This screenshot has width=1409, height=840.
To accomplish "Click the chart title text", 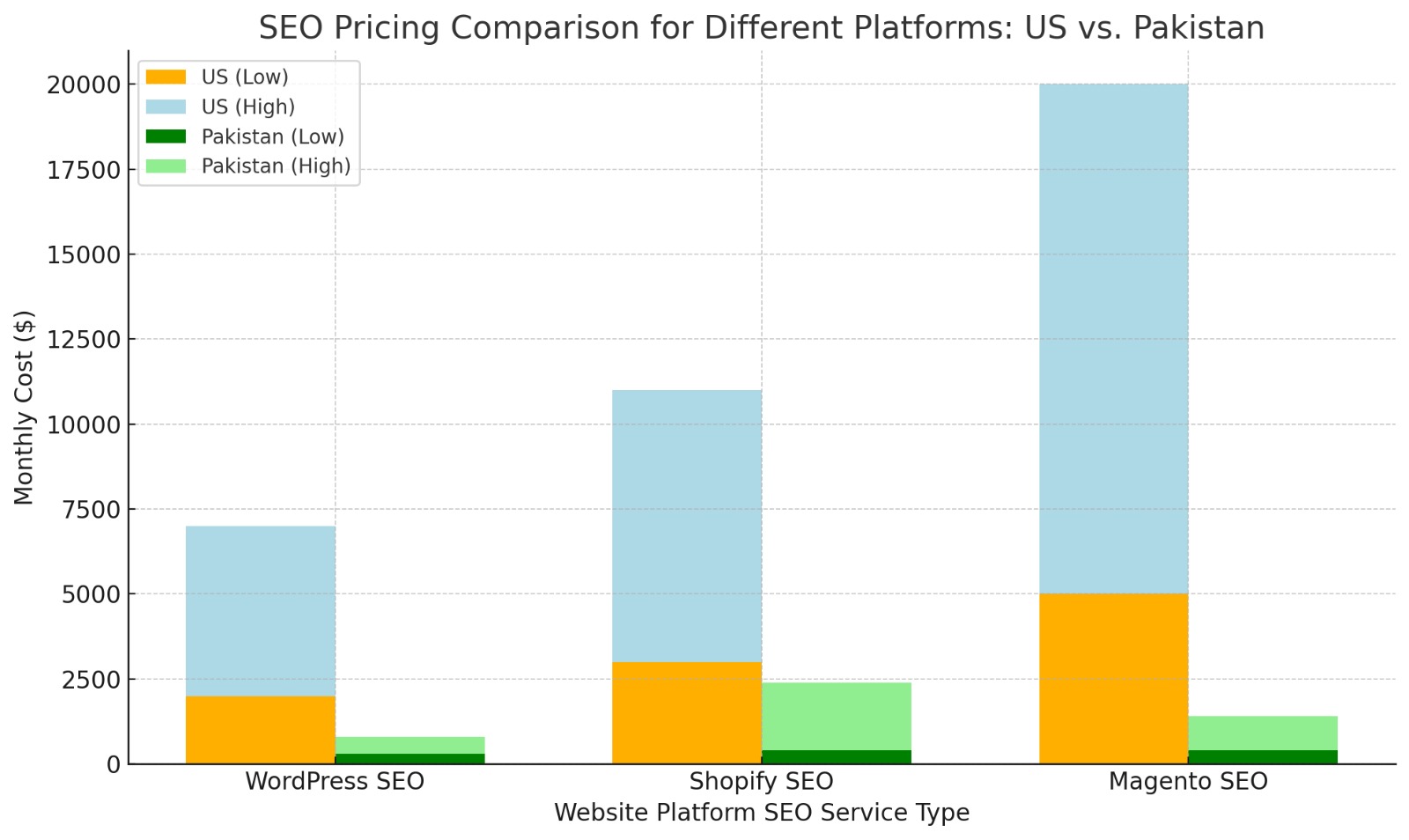I will pos(761,28).
